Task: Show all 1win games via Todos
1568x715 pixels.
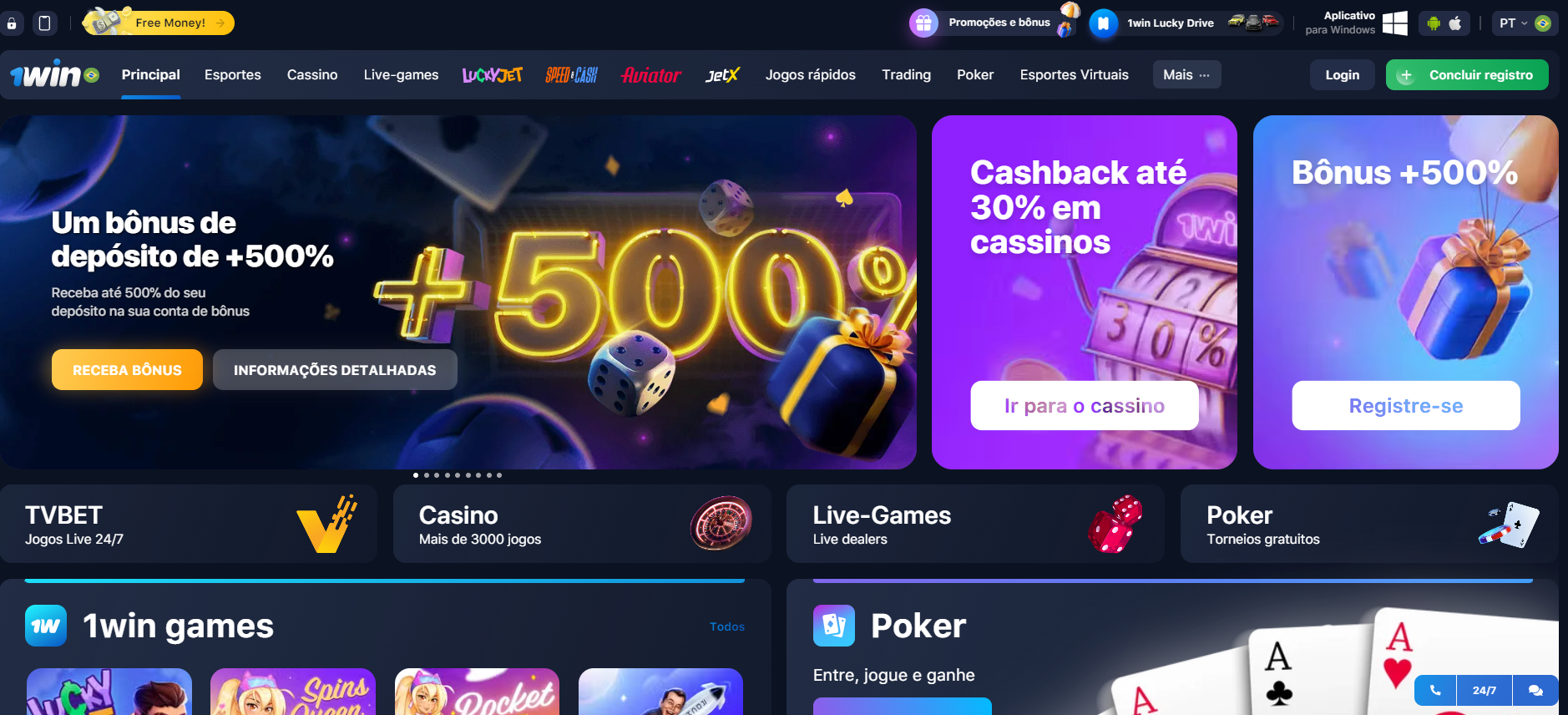Action: (727, 626)
